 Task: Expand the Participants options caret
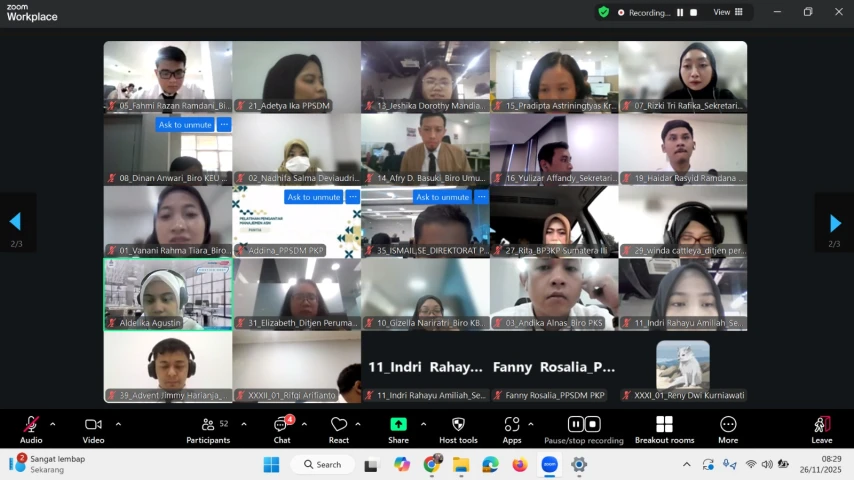244,424
